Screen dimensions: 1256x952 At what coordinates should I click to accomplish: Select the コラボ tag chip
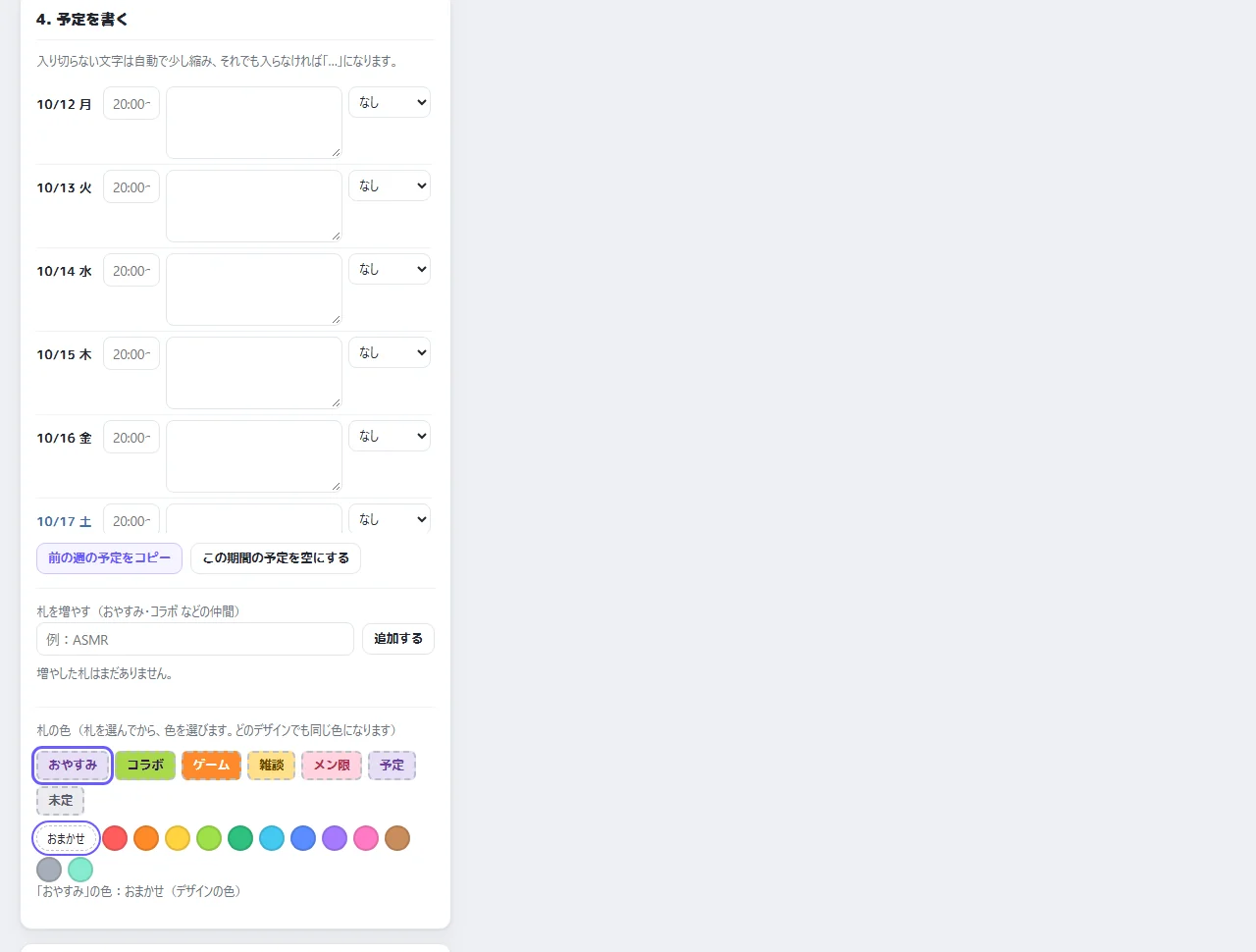coord(145,765)
